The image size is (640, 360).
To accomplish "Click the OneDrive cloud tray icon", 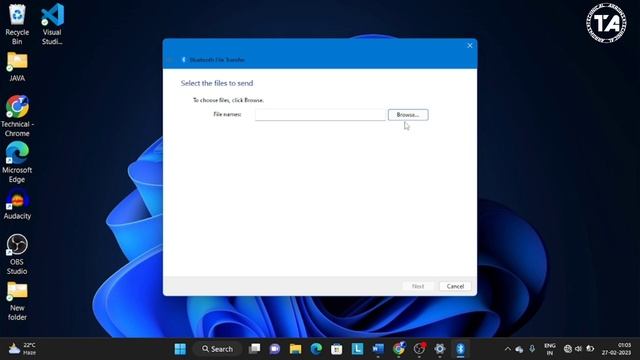I will [519, 349].
